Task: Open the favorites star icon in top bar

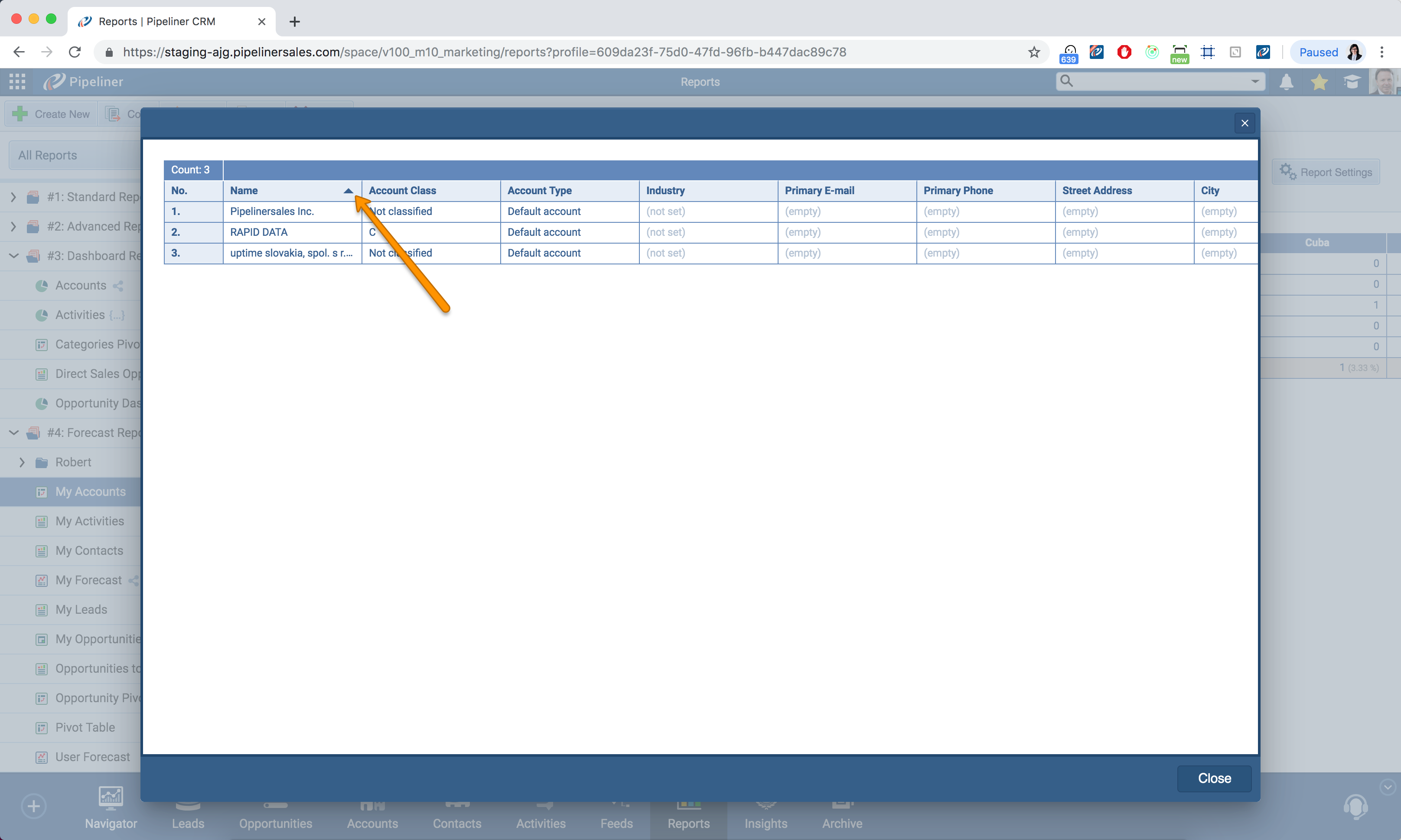Action: (1319, 81)
